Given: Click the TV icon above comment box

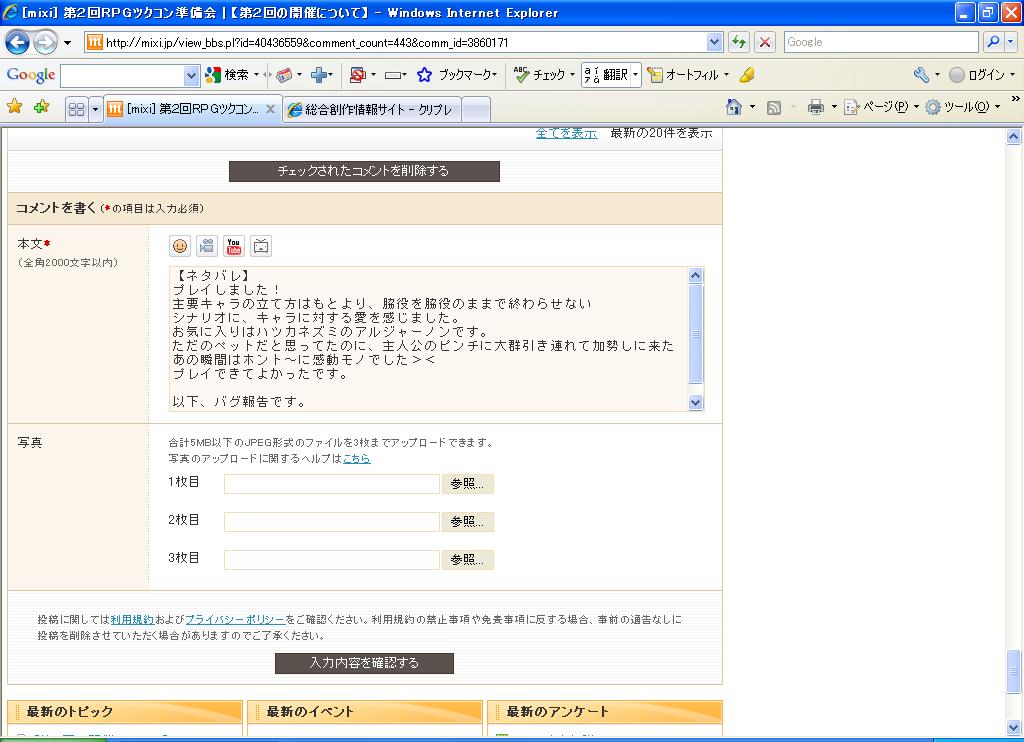Looking at the screenshot, I should coord(260,246).
